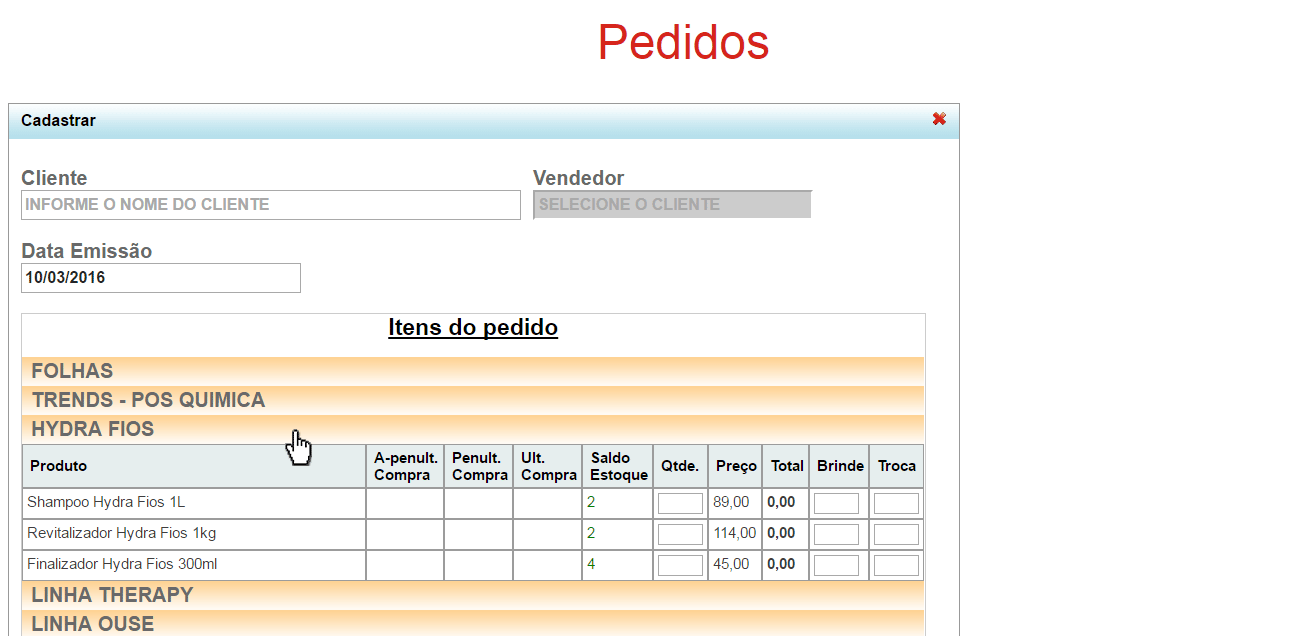Click the A-penult. Compra column header
This screenshot has width=1305, height=636.
[x=405, y=466]
